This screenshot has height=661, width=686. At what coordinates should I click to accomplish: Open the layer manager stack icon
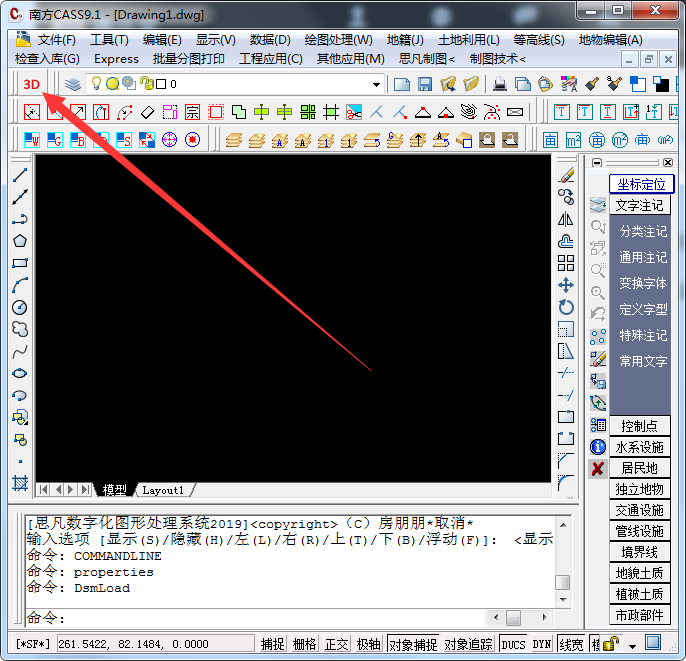(73, 84)
